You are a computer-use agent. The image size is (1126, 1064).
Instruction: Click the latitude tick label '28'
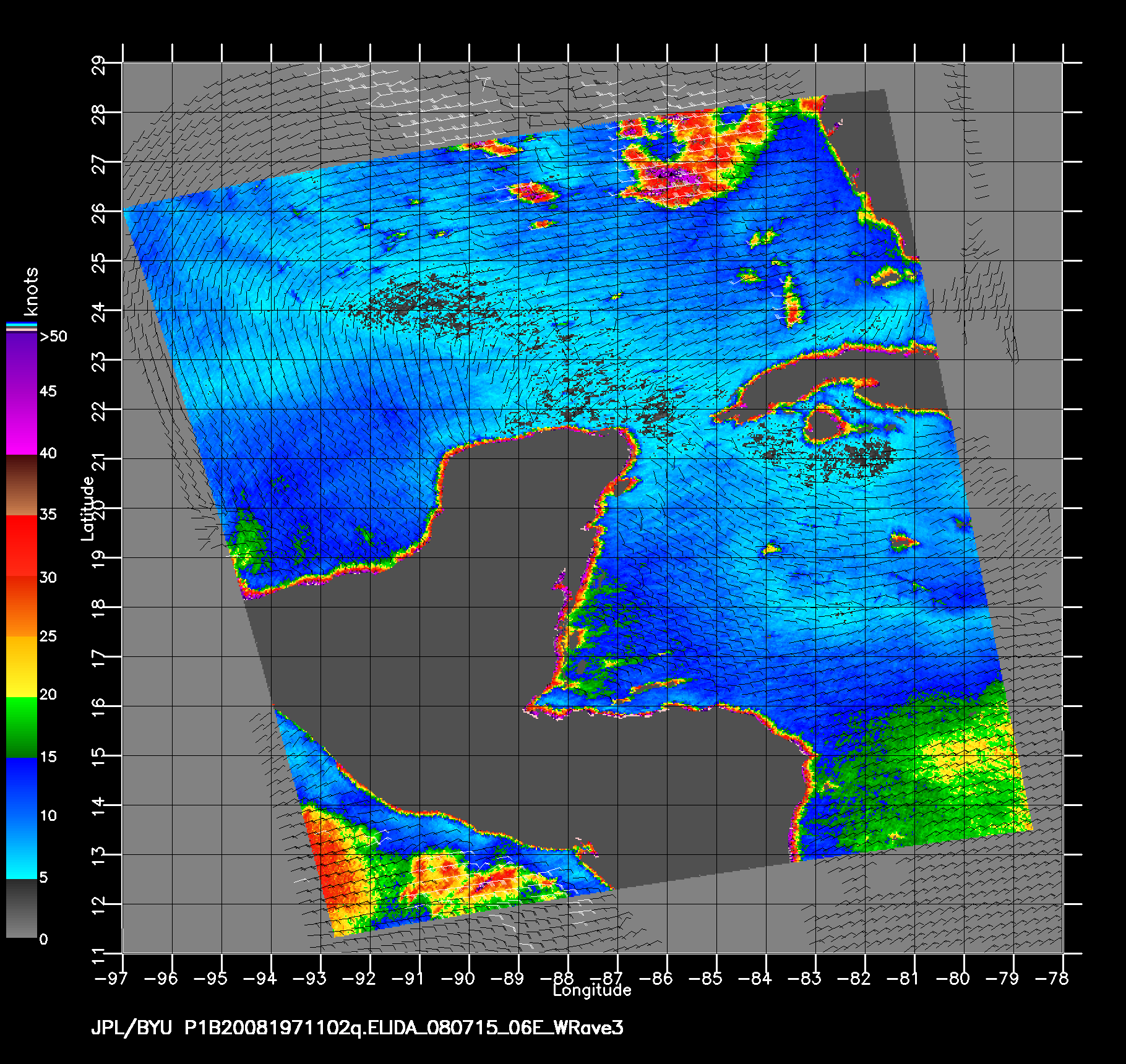coord(99,113)
